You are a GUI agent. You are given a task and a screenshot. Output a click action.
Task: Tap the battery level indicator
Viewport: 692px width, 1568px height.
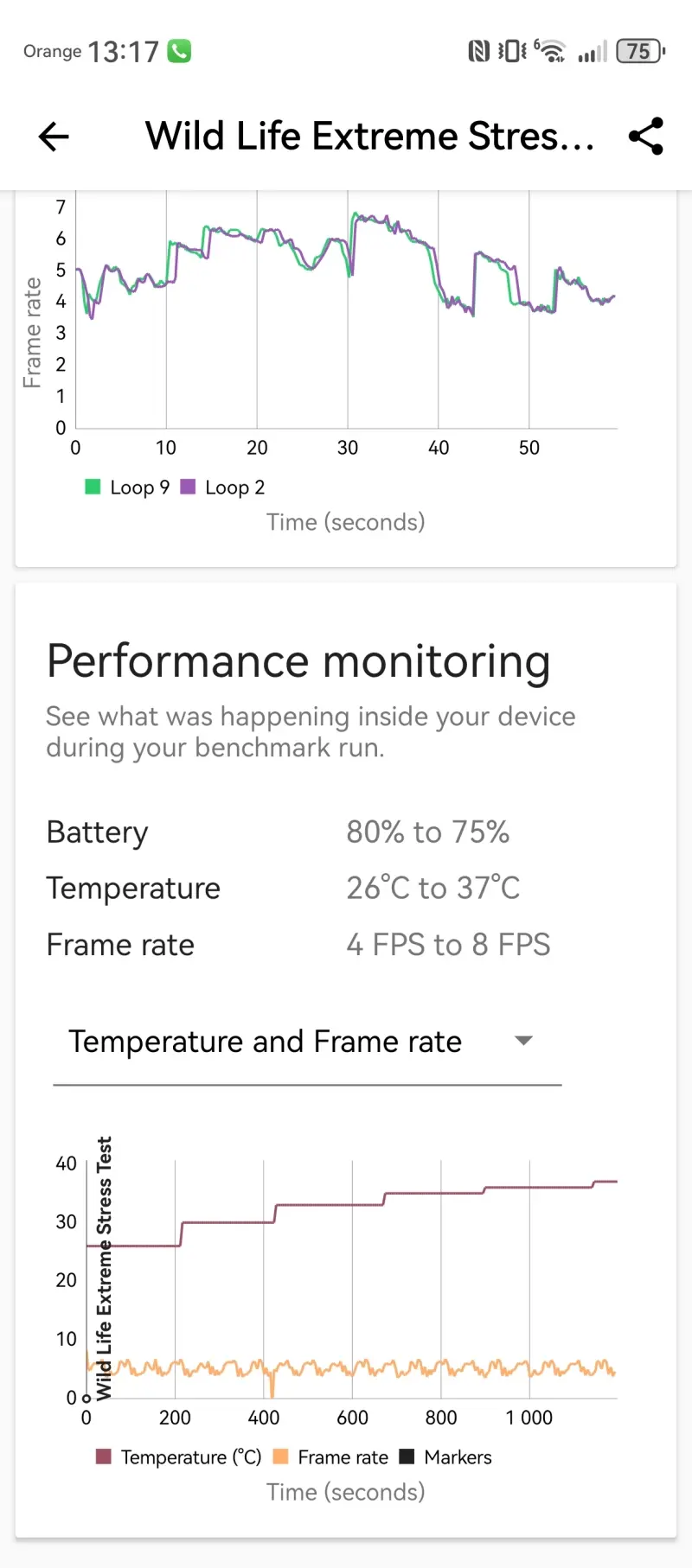click(x=640, y=52)
